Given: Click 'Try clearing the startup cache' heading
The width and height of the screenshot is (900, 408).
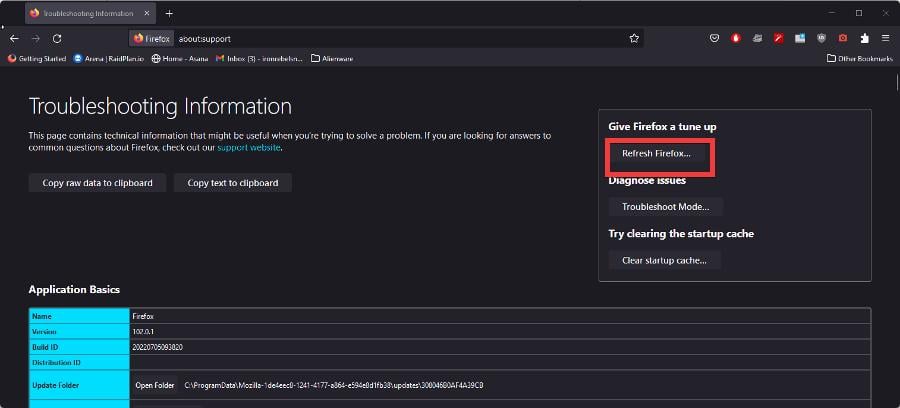Looking at the screenshot, I should pos(681,234).
